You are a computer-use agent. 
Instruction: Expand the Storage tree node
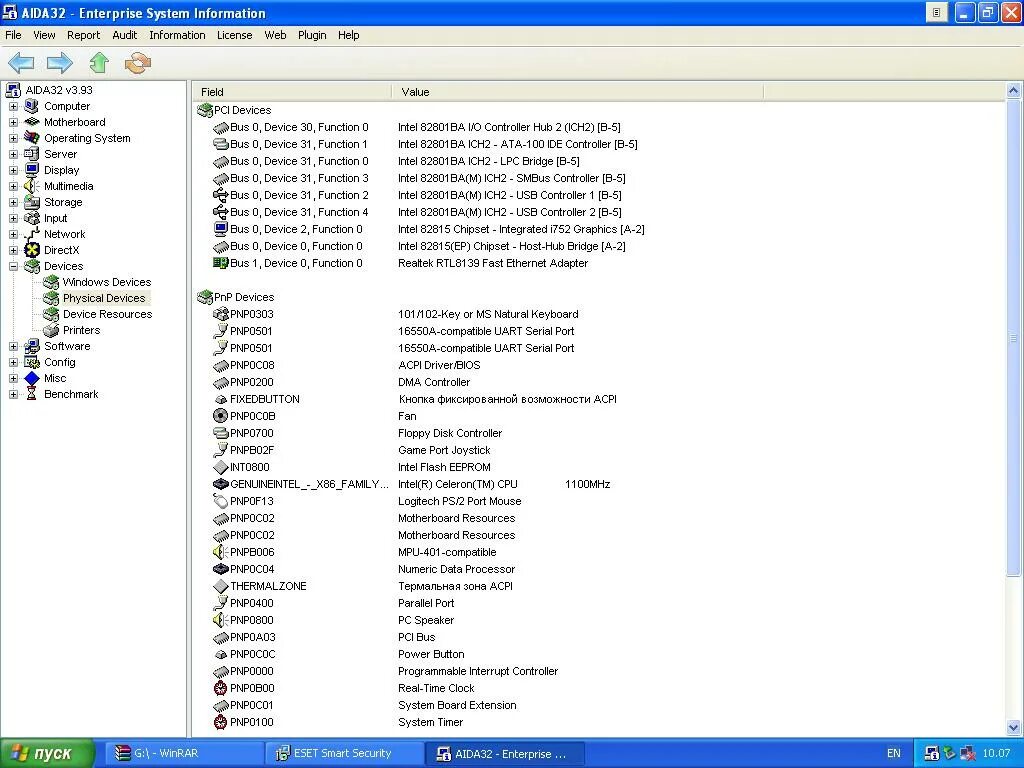coord(13,202)
